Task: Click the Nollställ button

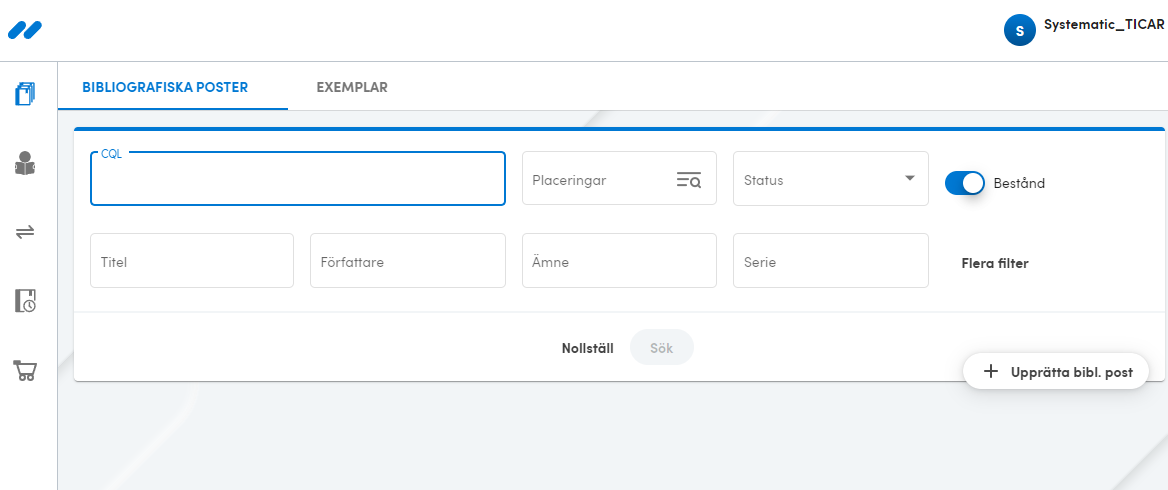Action: coord(588,348)
